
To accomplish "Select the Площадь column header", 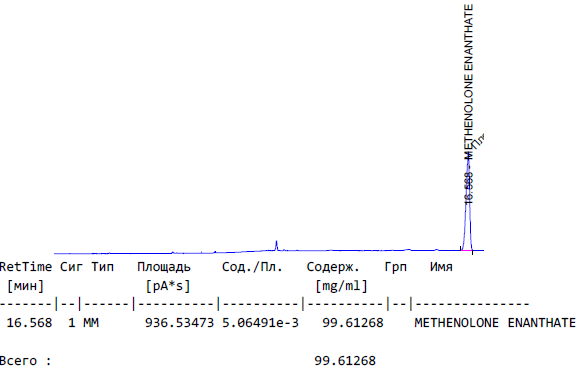I will [164, 267].
